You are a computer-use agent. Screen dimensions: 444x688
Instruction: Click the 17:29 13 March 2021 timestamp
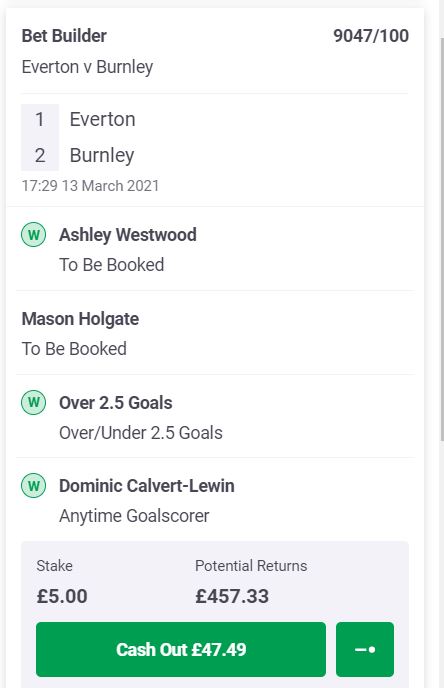pyautogui.click(x=90, y=186)
